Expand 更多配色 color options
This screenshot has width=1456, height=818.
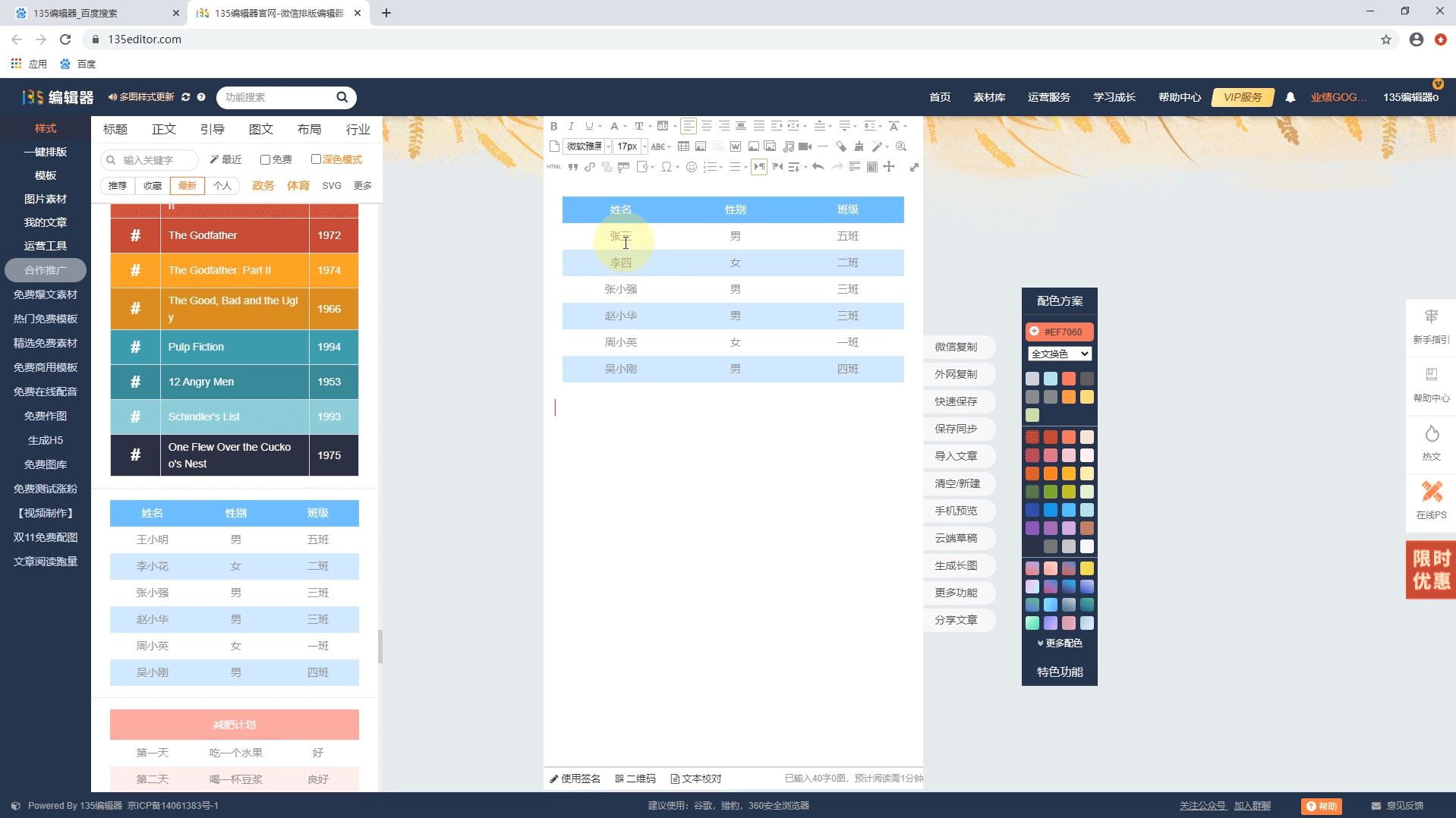[x=1060, y=643]
